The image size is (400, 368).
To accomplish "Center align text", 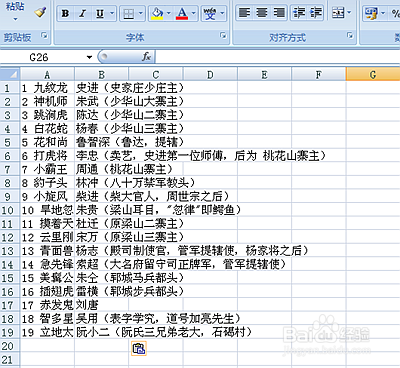I will pos(262,13).
